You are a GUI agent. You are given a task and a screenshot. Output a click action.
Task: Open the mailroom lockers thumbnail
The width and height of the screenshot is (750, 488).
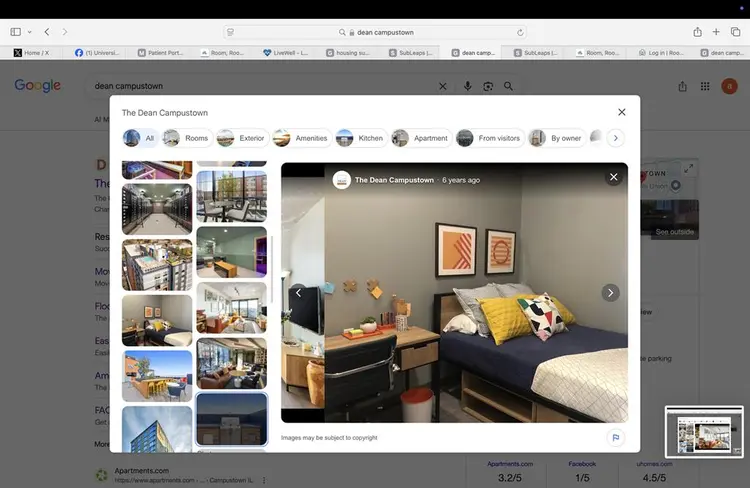coord(157,209)
